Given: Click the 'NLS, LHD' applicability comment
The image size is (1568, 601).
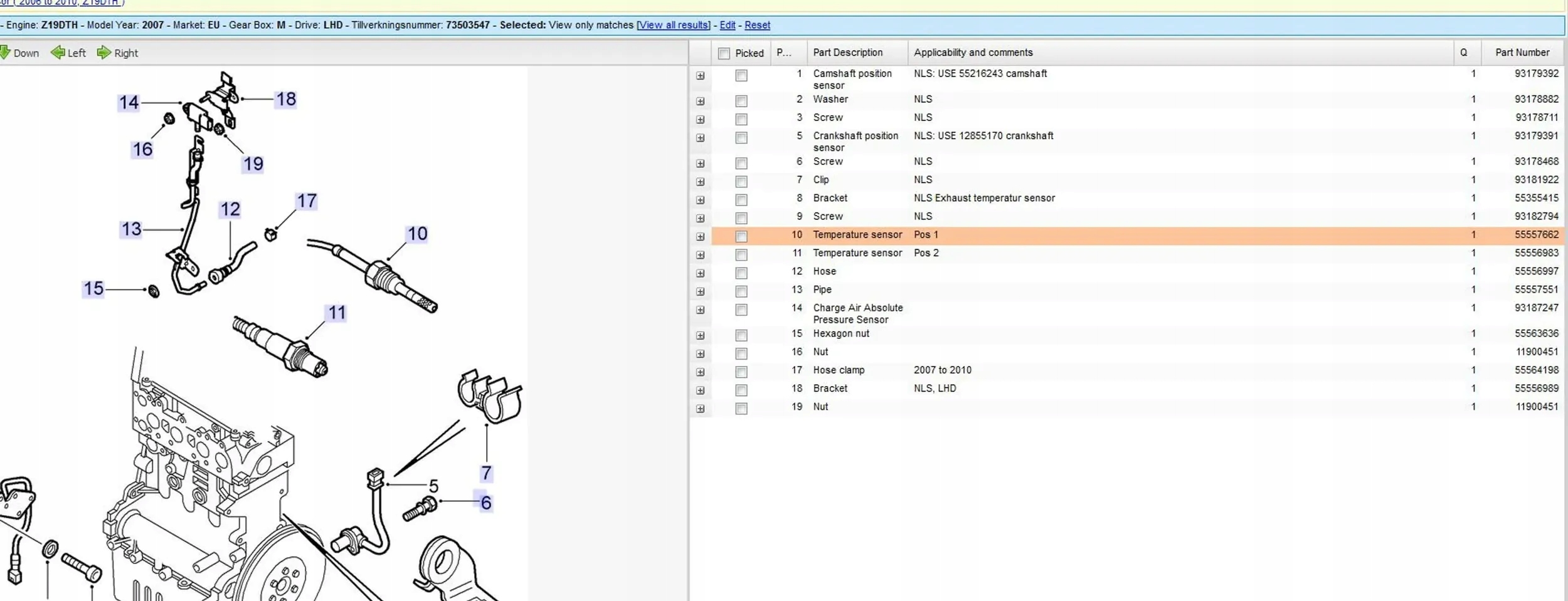Looking at the screenshot, I should coord(935,389).
